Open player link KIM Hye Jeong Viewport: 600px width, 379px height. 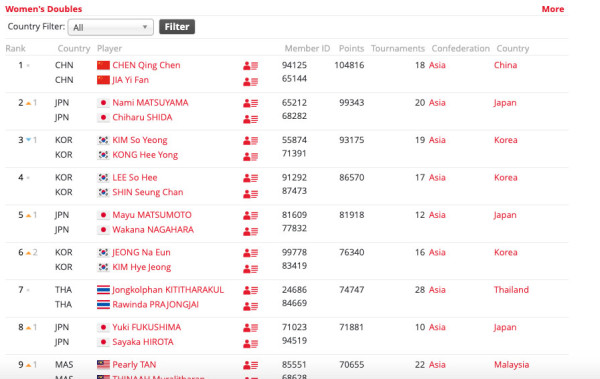click(142, 267)
